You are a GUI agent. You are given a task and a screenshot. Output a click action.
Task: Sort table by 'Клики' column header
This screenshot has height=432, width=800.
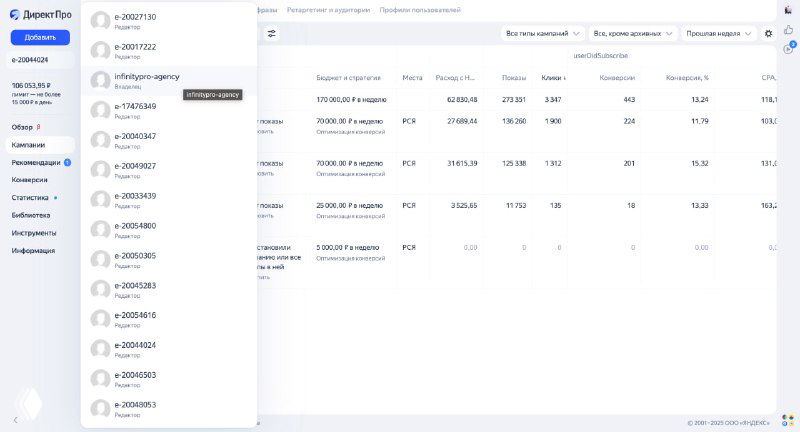pyautogui.click(x=552, y=77)
